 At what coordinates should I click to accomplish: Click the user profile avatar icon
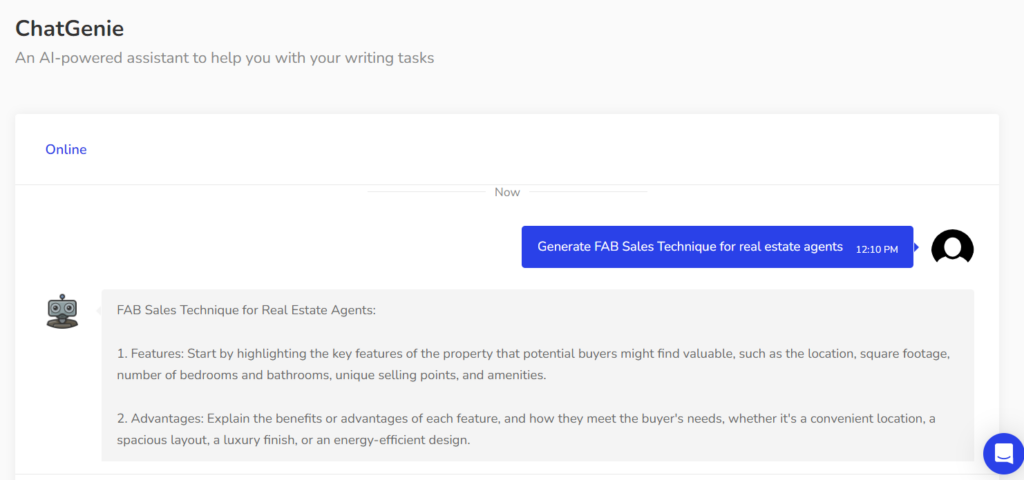[952, 247]
